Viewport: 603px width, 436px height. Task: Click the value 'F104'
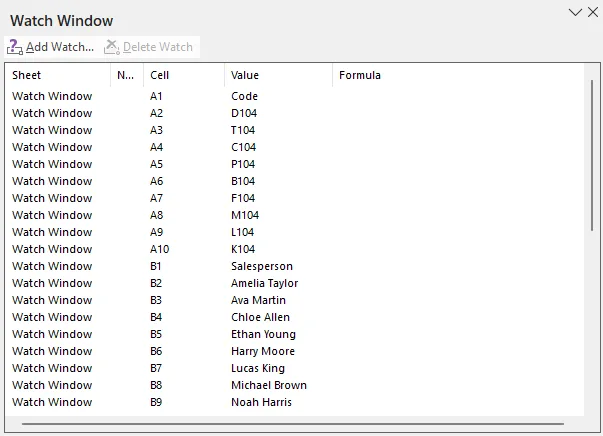[243, 198]
